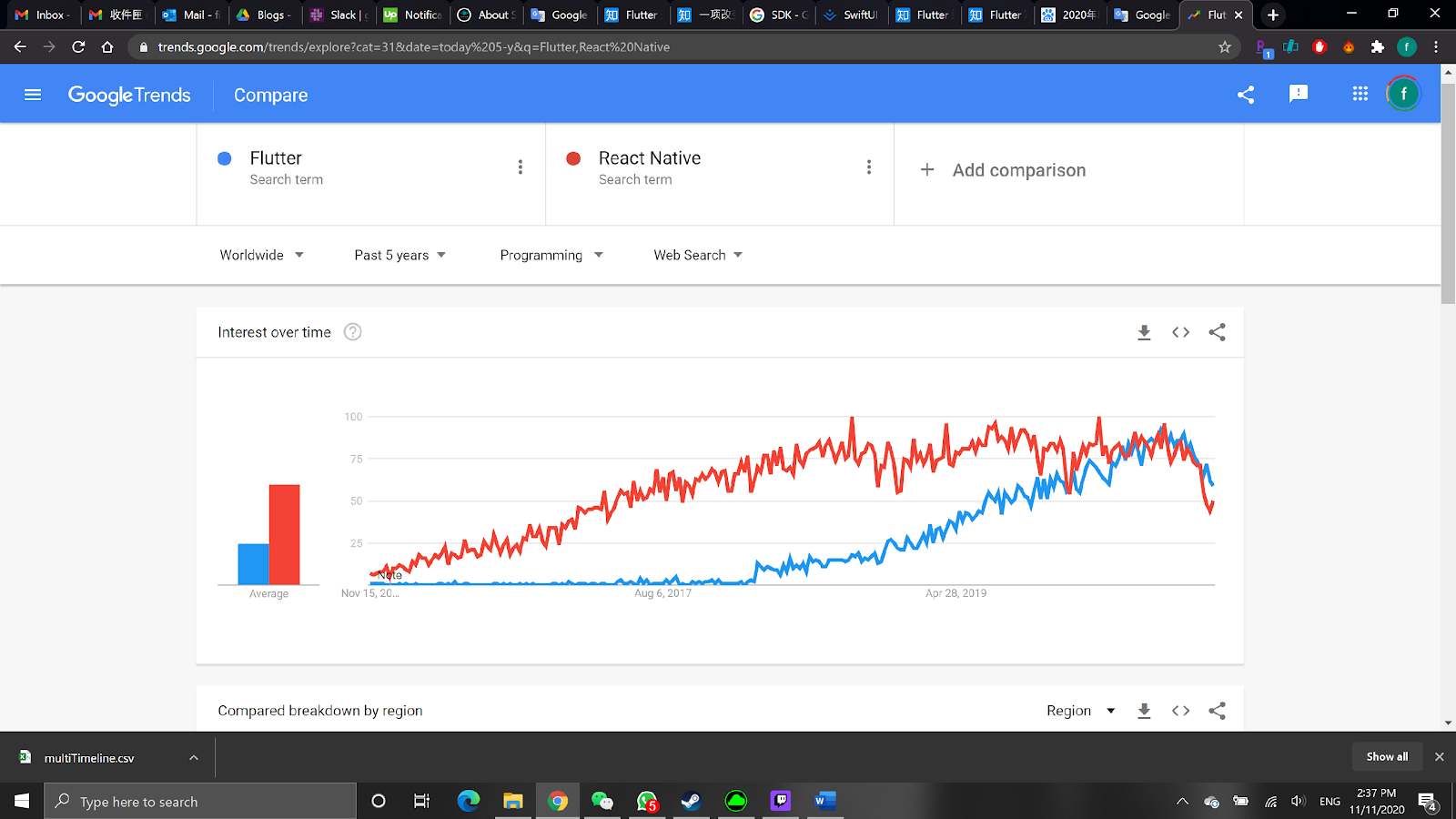Edit the React Native search term
This screenshot has width=1456, height=819.
(x=650, y=158)
